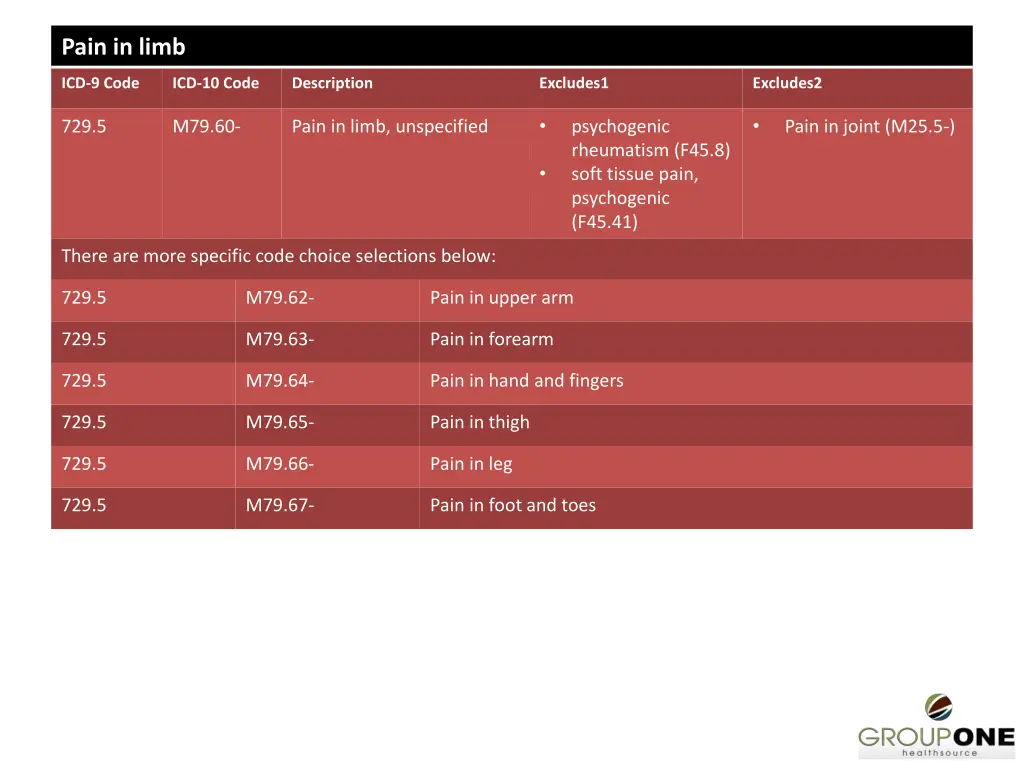Select the 'M79.67-' code cell

coord(280,505)
